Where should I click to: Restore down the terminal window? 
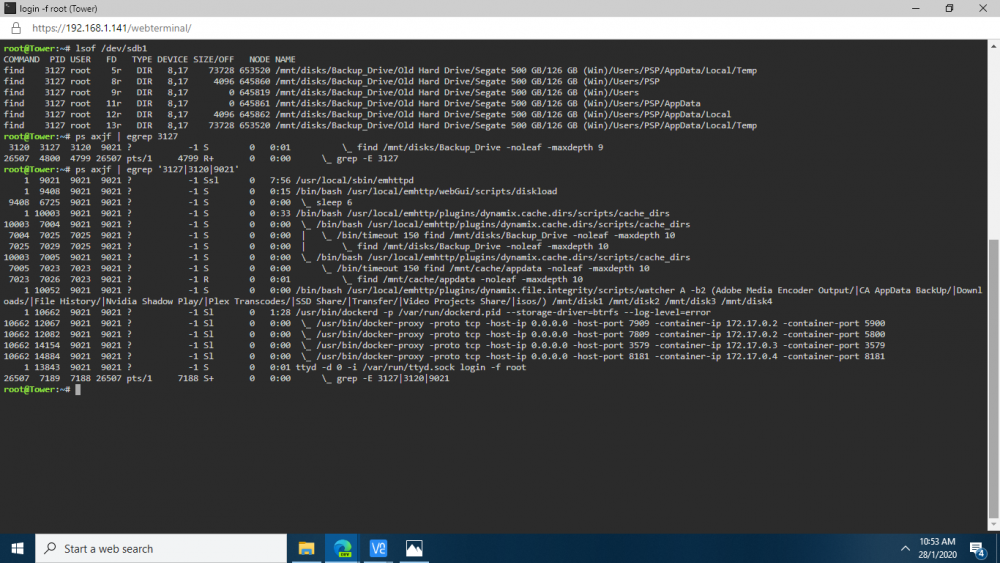tap(949, 8)
